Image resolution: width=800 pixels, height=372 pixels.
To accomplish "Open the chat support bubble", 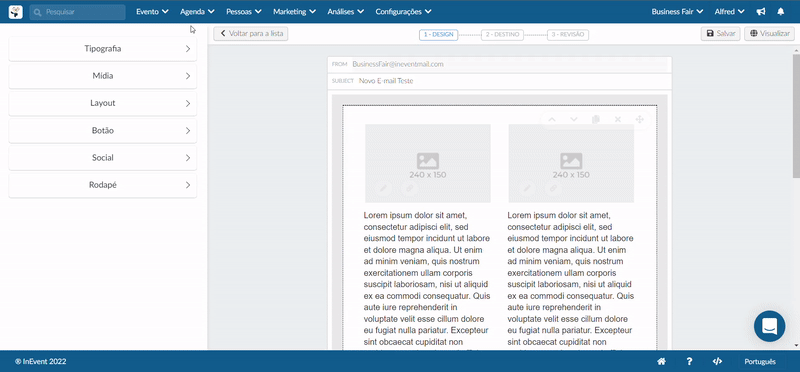I will click(x=769, y=326).
